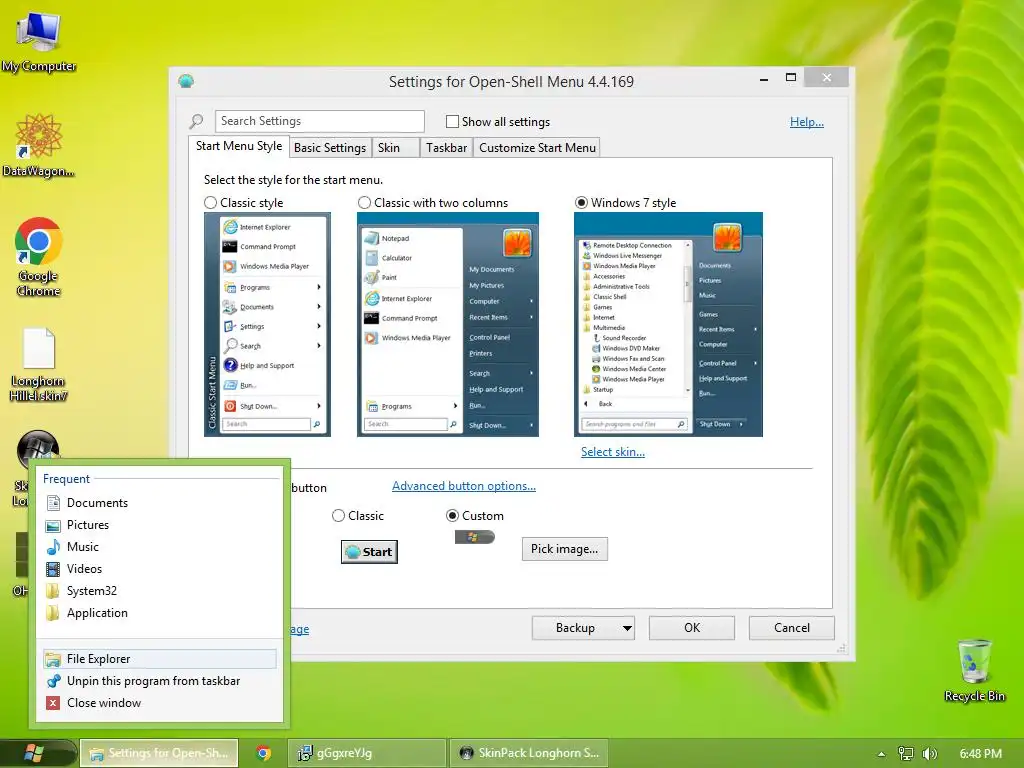The image size is (1024, 768).
Task: Click the volume speaker tray icon
Action: [929, 753]
